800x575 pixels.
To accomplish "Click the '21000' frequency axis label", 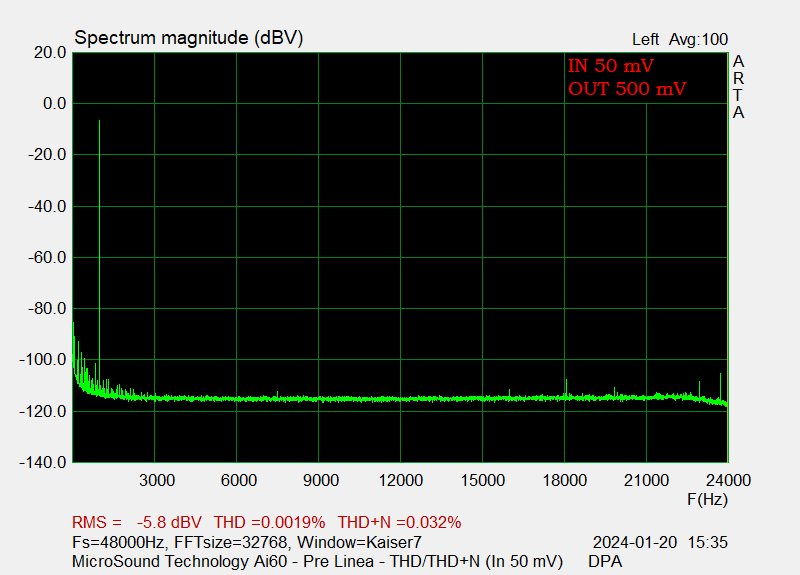I will 646,480.
